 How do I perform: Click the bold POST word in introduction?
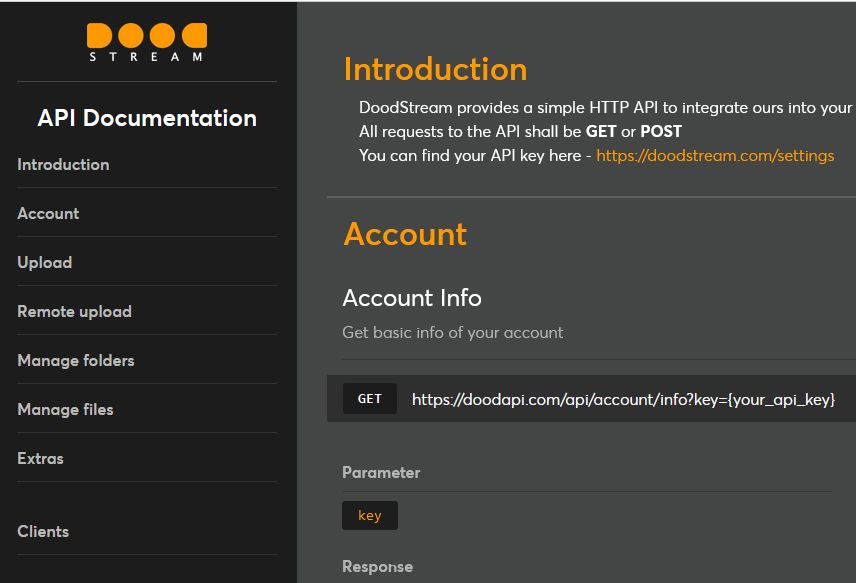(661, 132)
